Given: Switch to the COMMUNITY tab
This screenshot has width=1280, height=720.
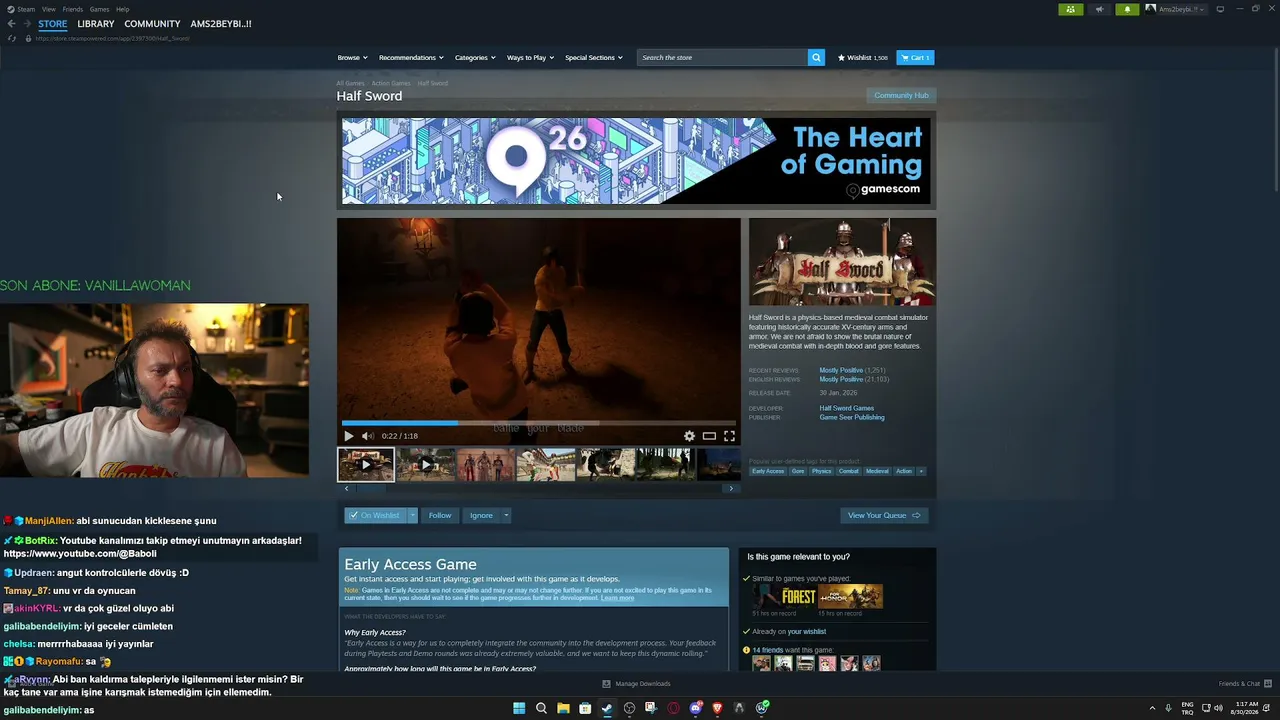Looking at the screenshot, I should (152, 24).
